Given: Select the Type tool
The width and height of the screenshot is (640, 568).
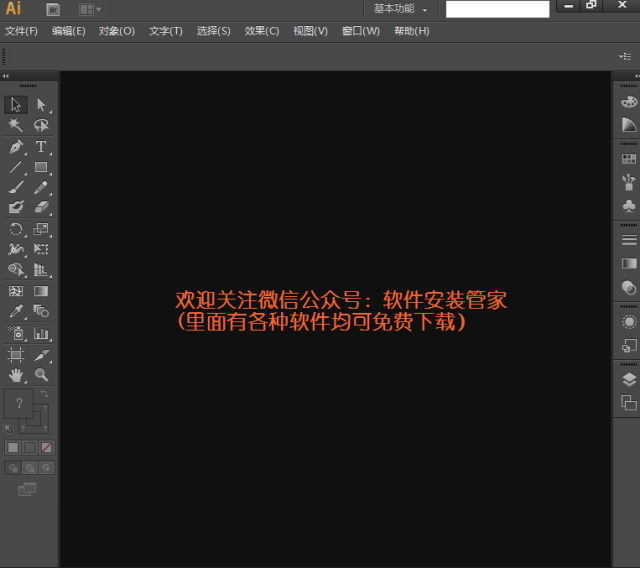Looking at the screenshot, I should click(41, 147).
